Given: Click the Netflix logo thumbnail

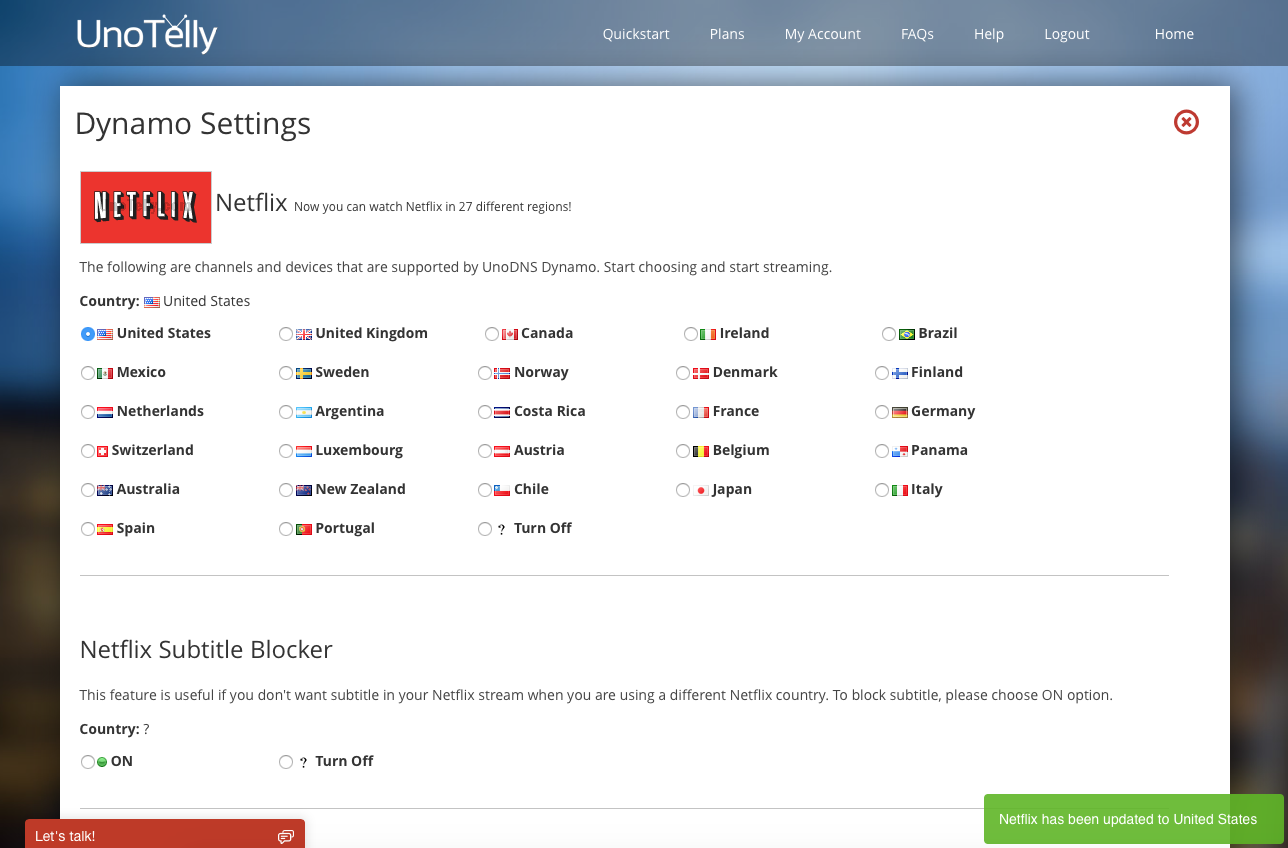Looking at the screenshot, I should coord(146,207).
